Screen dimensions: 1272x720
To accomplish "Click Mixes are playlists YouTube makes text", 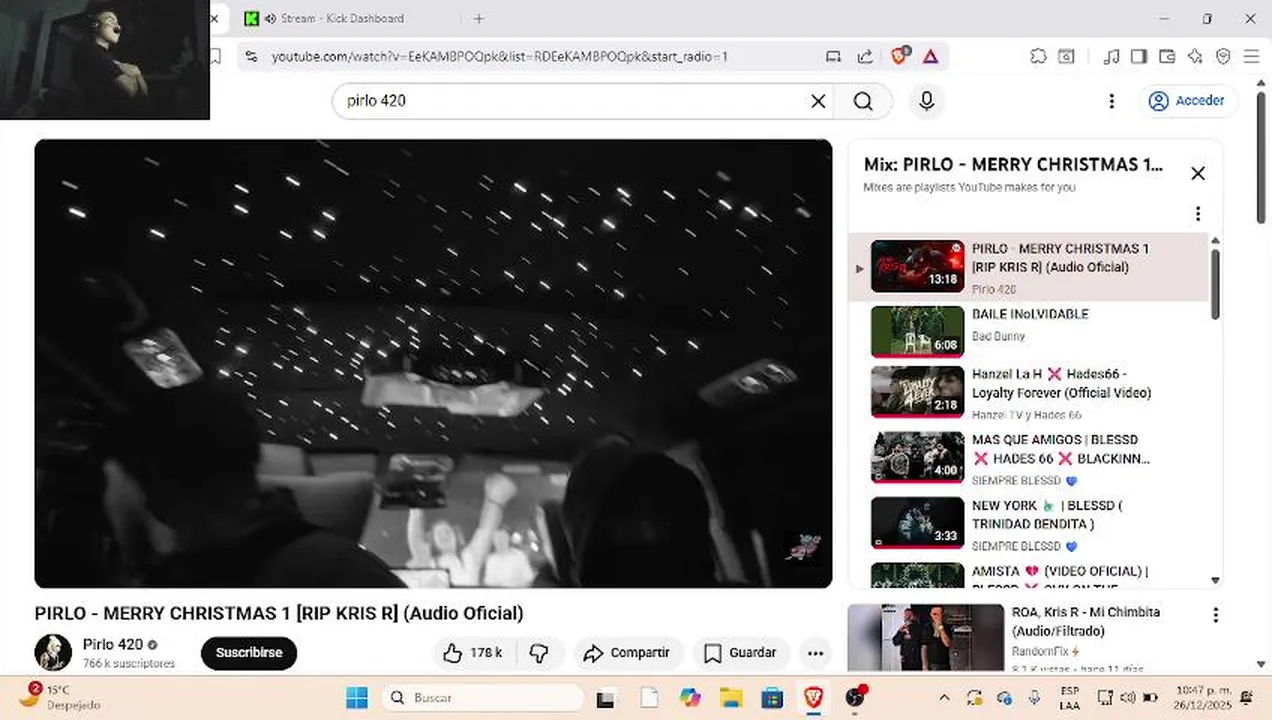I will (x=969, y=187).
